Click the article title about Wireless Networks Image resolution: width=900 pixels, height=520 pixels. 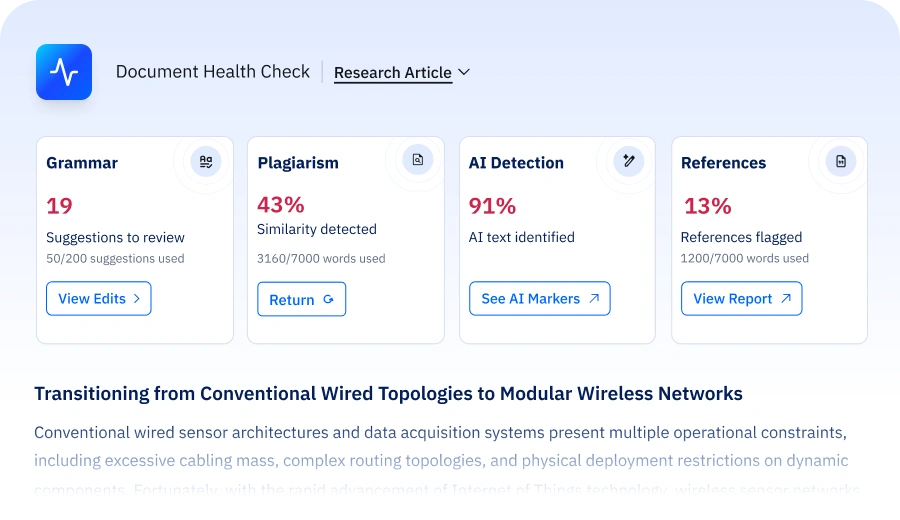pyautogui.click(x=389, y=394)
